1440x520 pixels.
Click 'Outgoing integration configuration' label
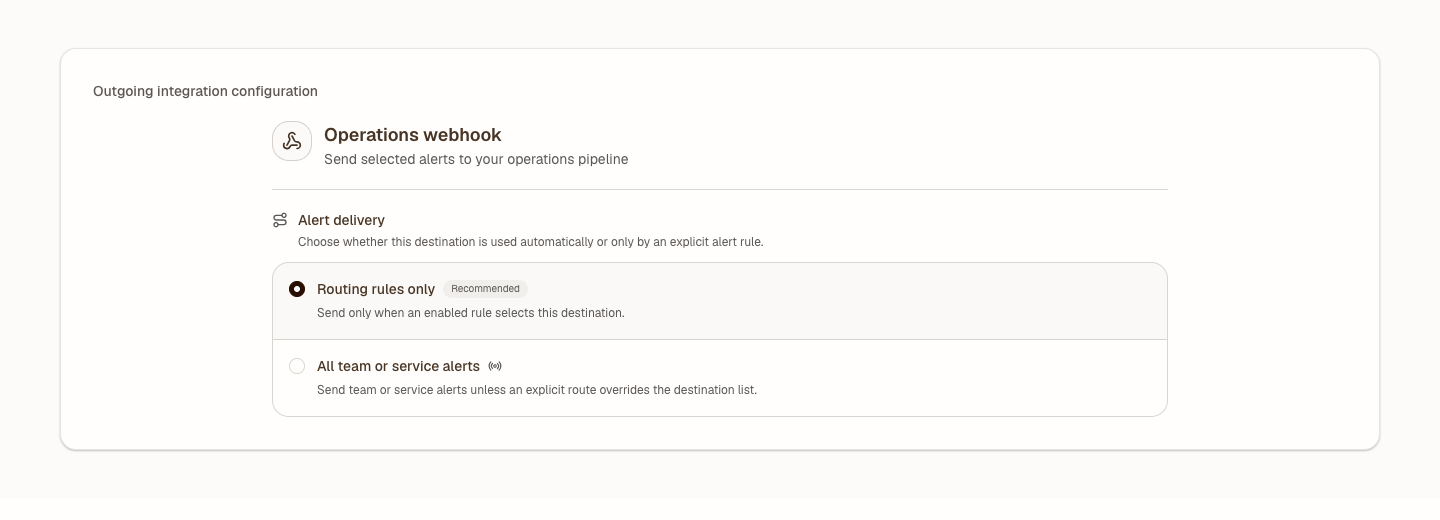click(205, 91)
